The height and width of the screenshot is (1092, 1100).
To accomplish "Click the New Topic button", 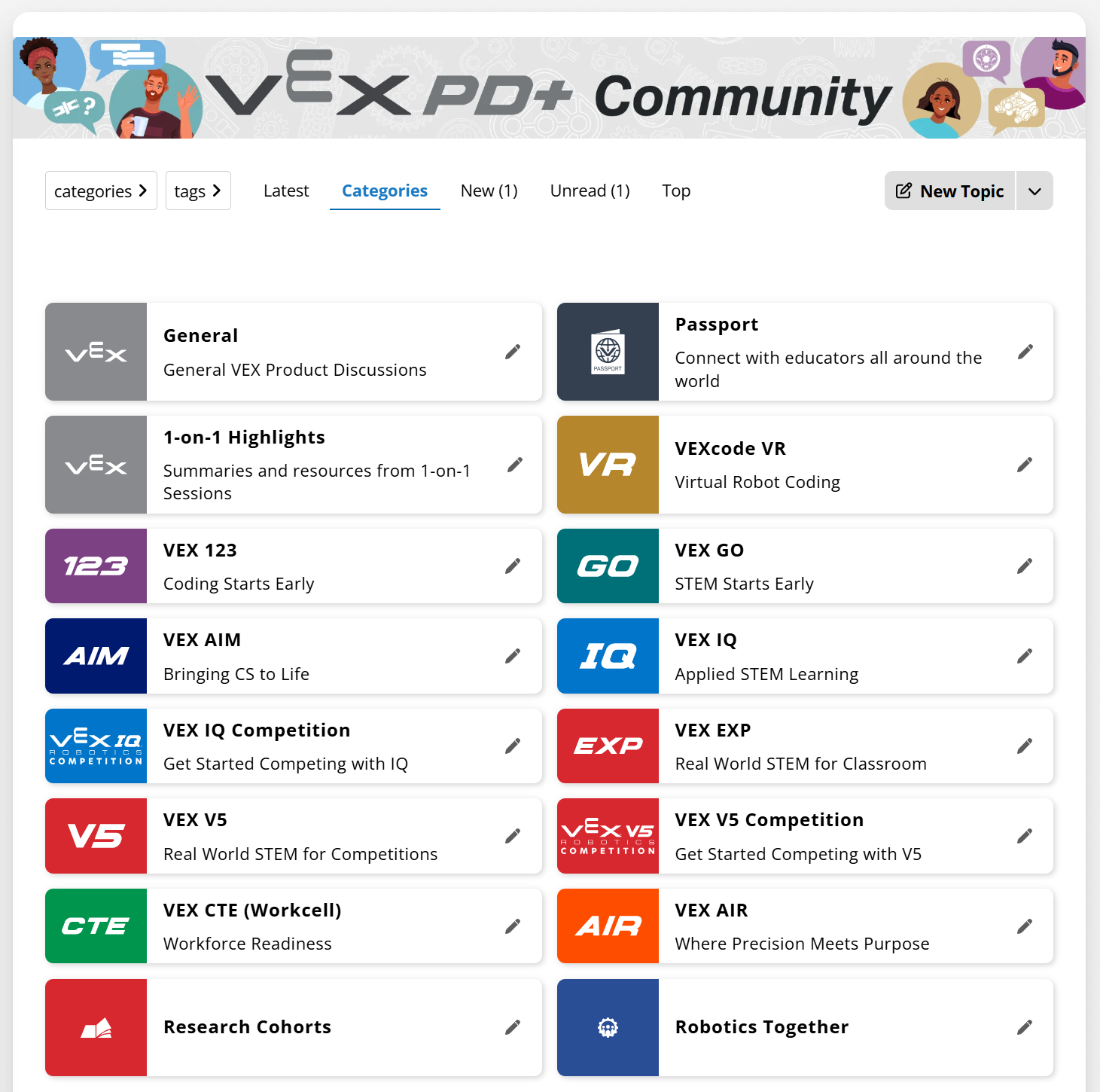I will point(950,191).
